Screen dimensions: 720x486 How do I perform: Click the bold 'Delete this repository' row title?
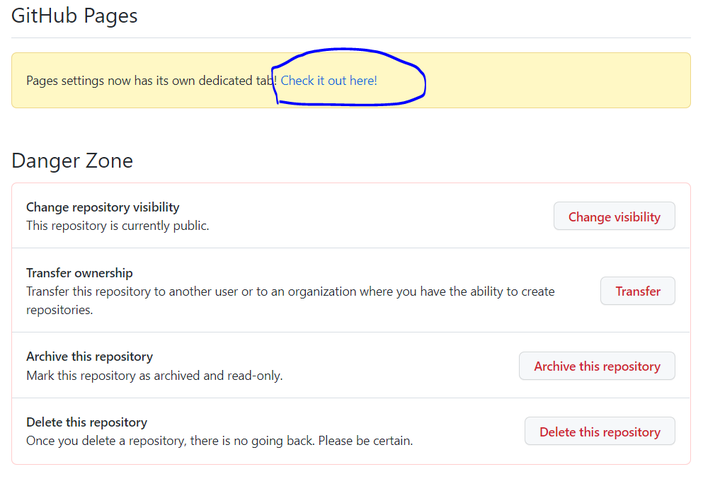tap(87, 422)
